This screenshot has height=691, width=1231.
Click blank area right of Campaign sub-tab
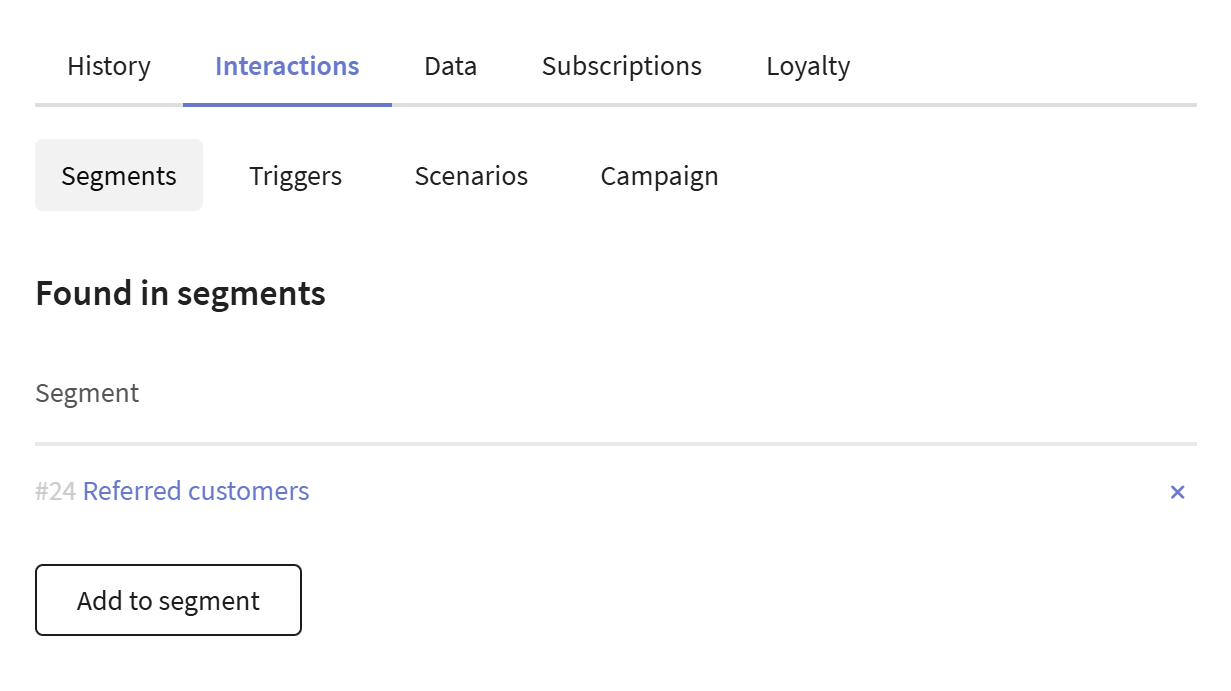click(950, 176)
